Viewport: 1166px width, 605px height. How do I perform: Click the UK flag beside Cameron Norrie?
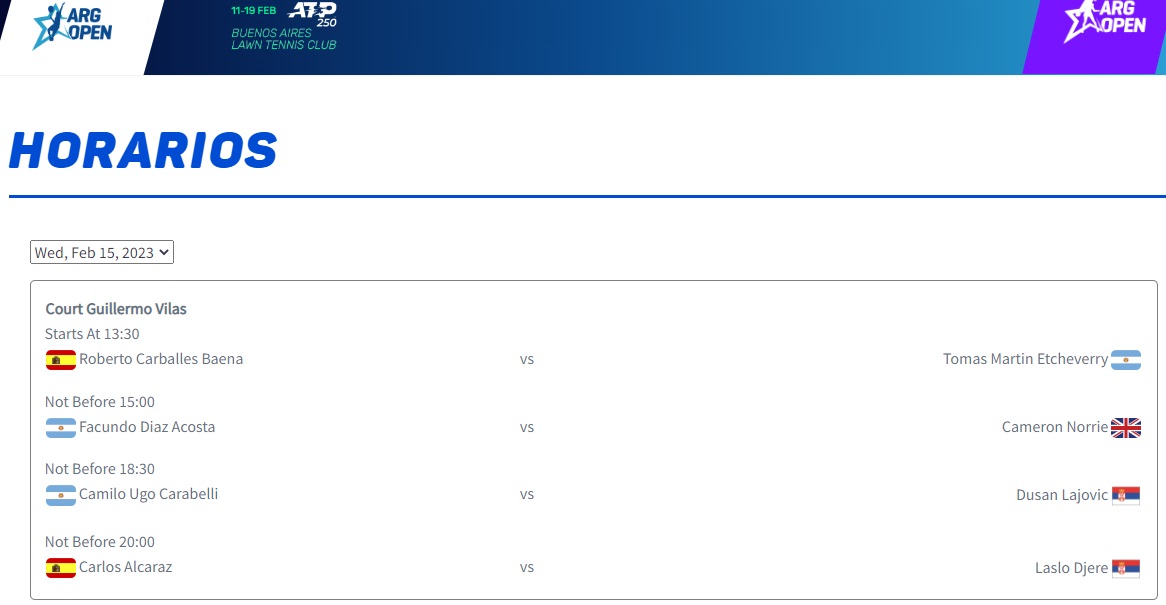(x=1126, y=428)
